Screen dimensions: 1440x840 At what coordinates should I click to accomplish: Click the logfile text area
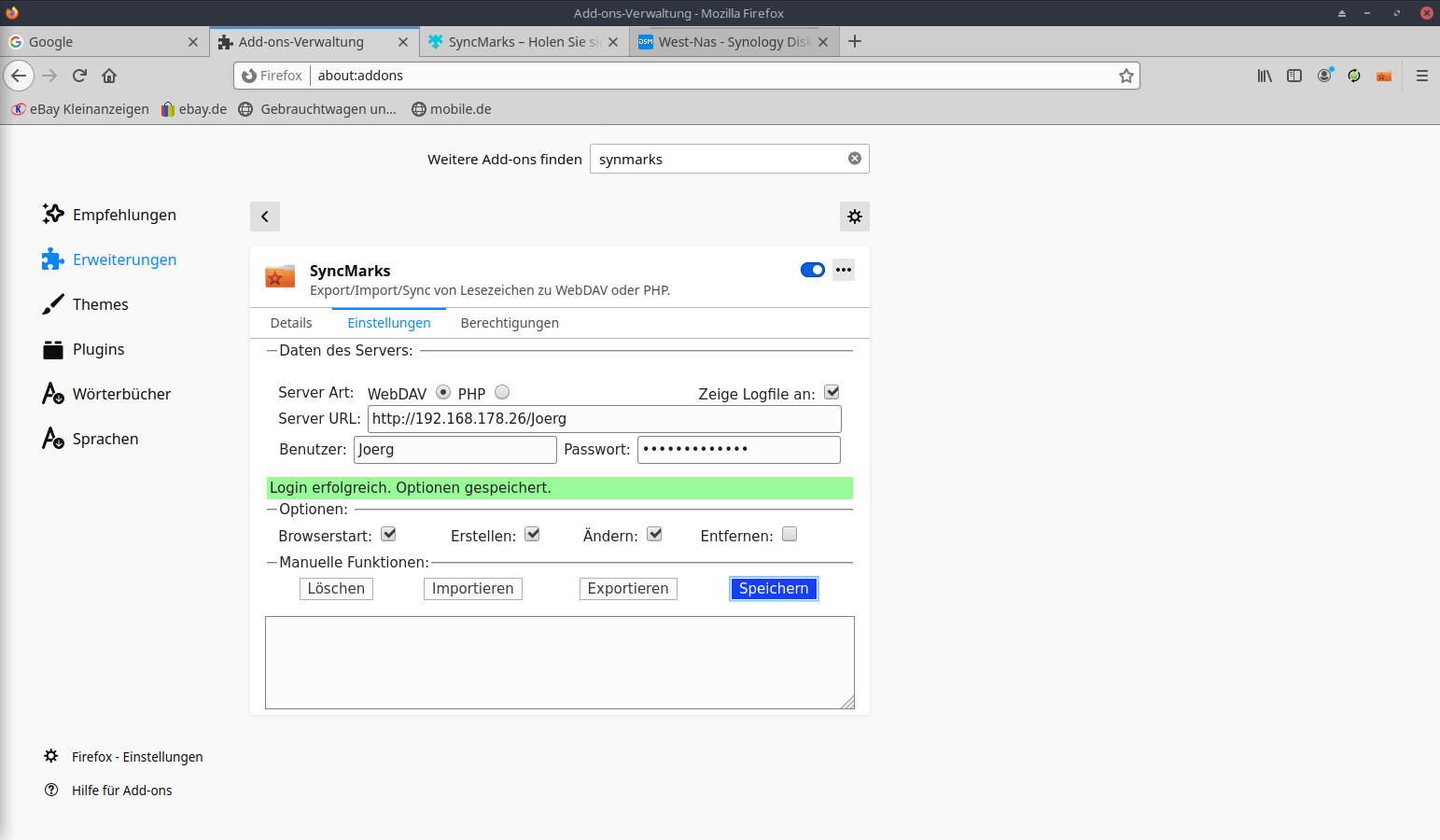[x=560, y=663]
